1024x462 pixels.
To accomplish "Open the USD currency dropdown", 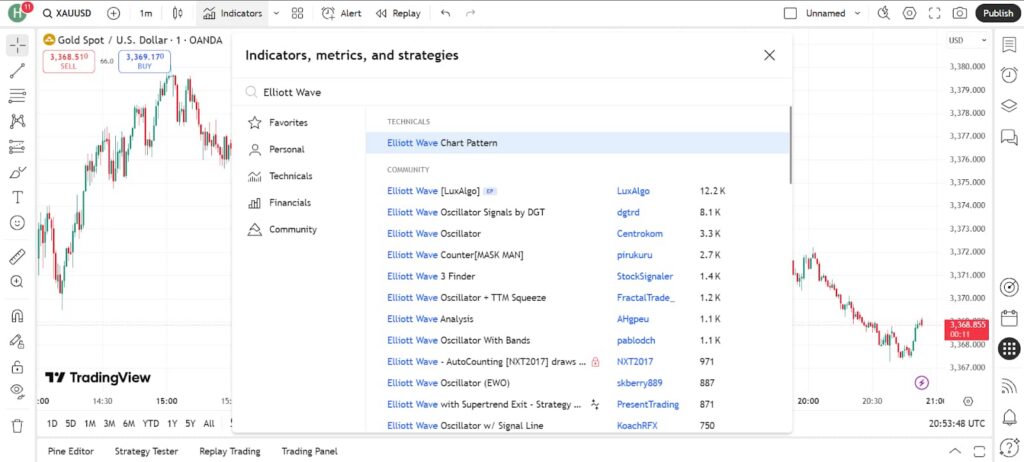I will point(967,41).
